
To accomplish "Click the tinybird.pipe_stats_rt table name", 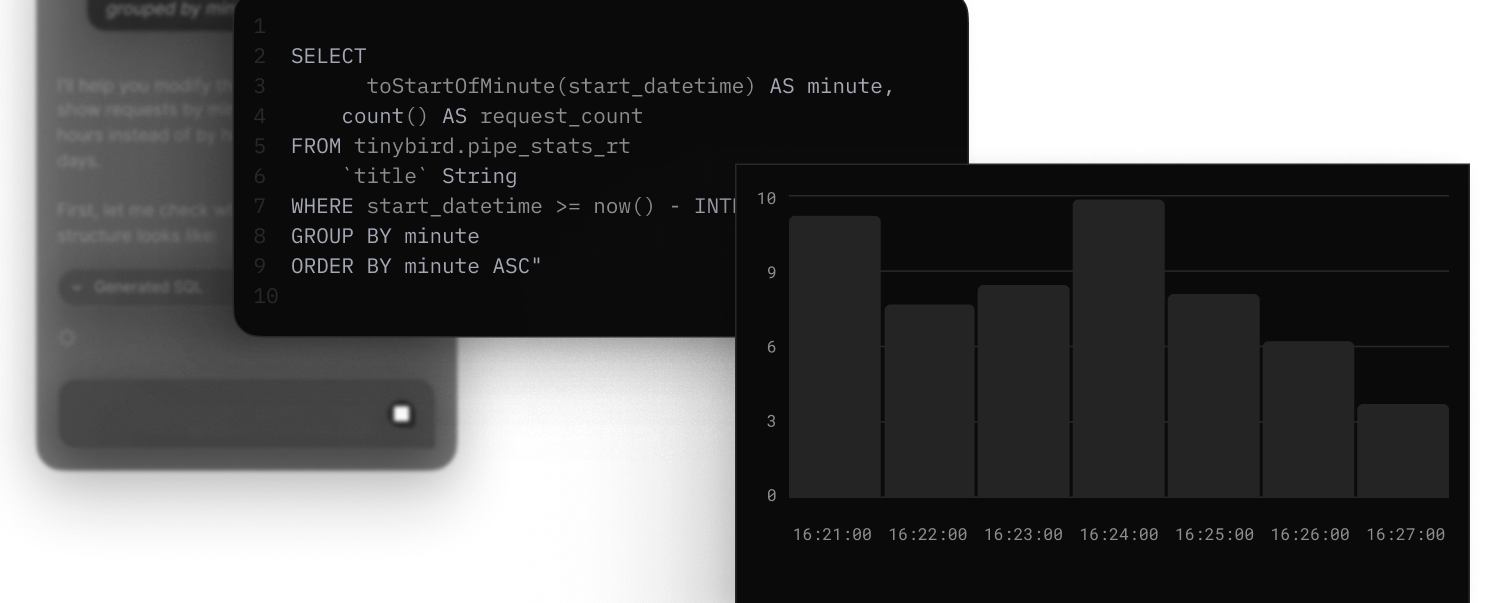I will [x=492, y=147].
